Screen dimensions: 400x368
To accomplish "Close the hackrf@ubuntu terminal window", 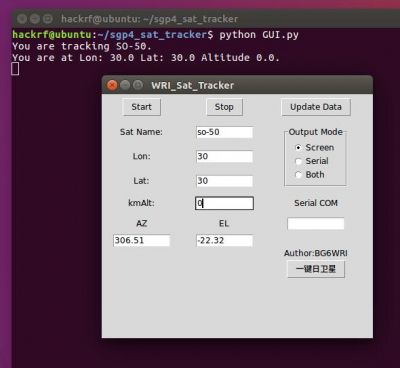I will tap(22, 19).
